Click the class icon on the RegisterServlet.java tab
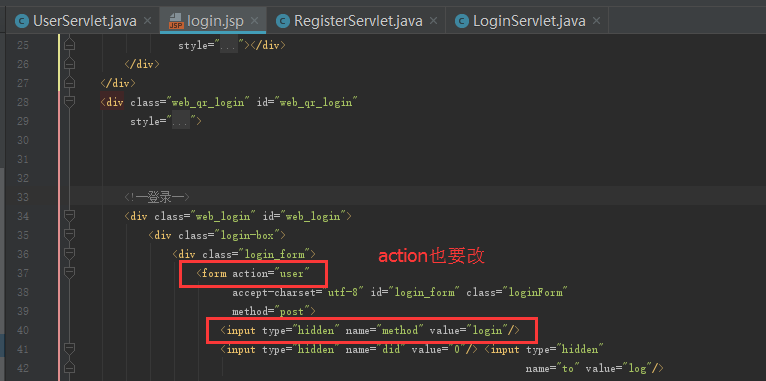Viewport: 766px width, 381px height. tap(282, 21)
